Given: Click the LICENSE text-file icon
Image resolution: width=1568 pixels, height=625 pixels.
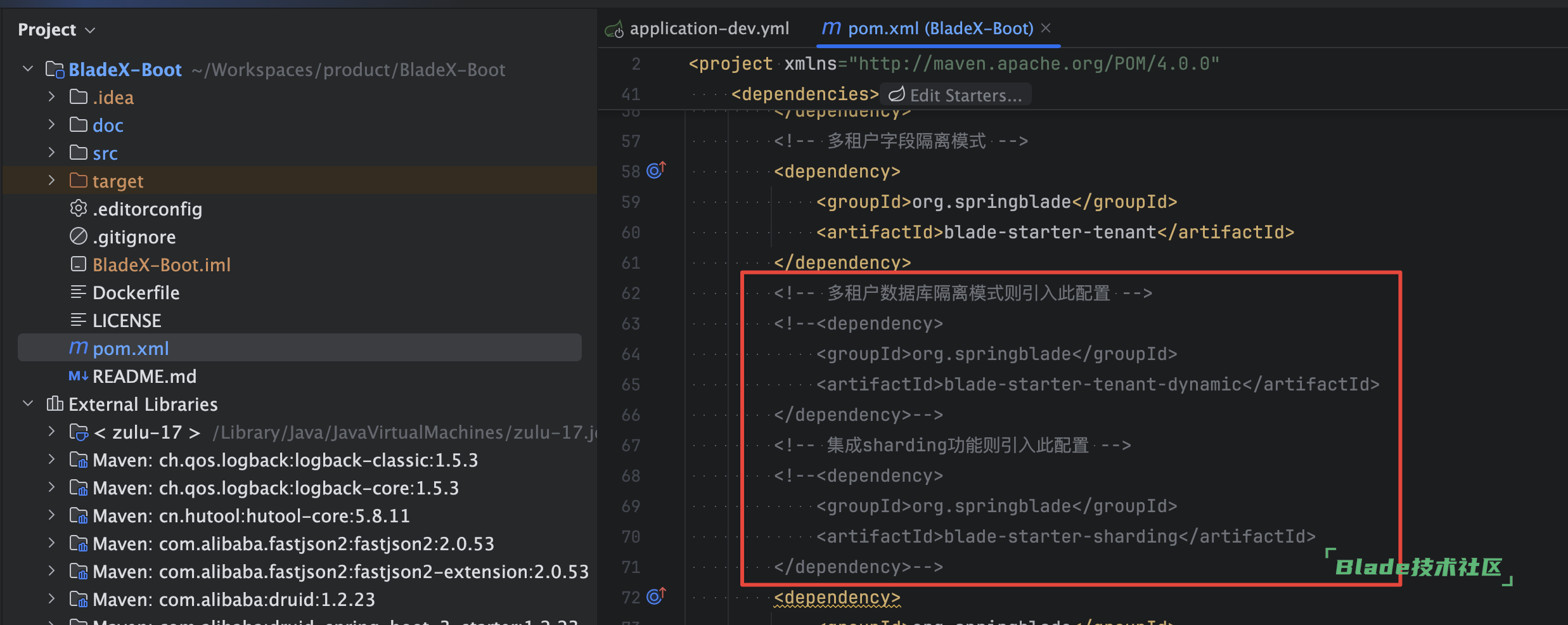Looking at the screenshot, I should coord(79,319).
